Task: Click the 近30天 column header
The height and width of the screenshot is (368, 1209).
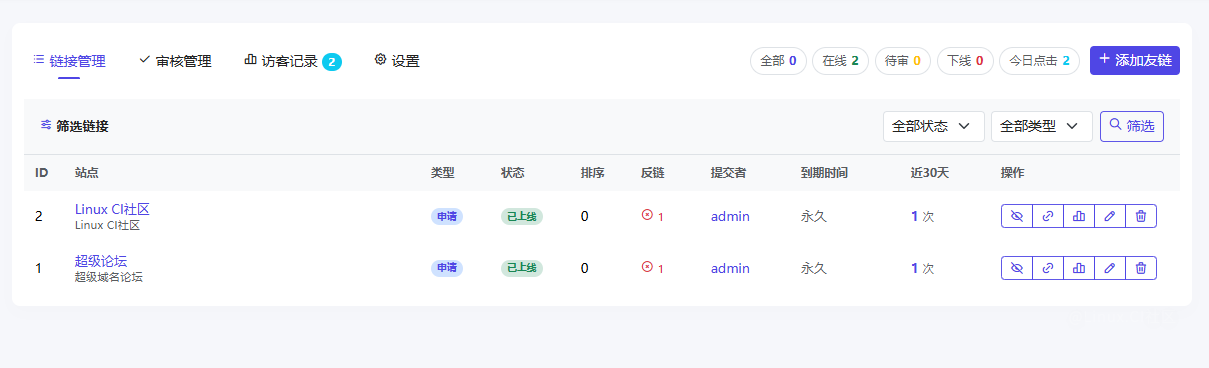Action: coord(930,173)
